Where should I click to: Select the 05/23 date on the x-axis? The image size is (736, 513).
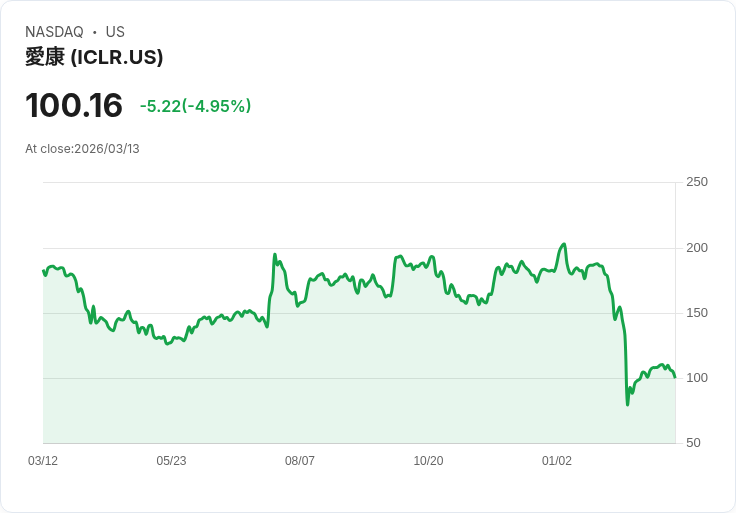point(171,461)
